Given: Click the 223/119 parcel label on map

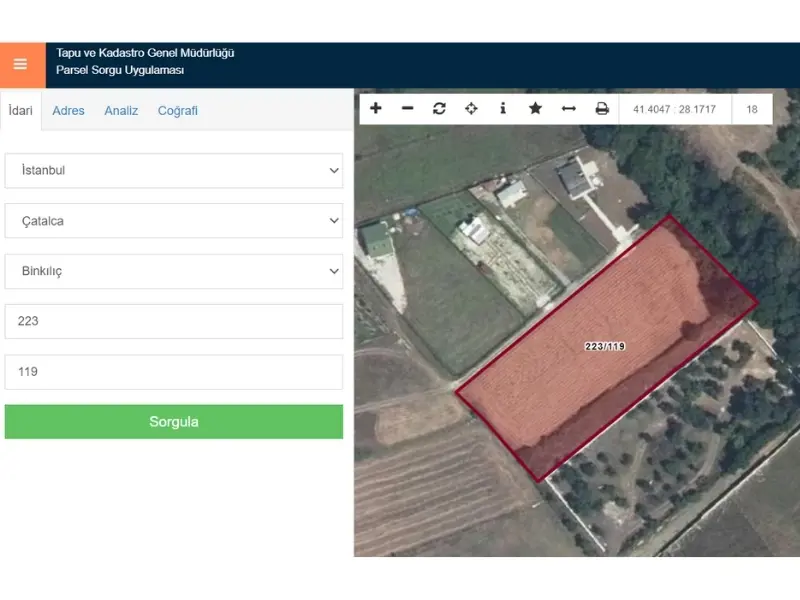Looking at the screenshot, I should coord(605,346).
